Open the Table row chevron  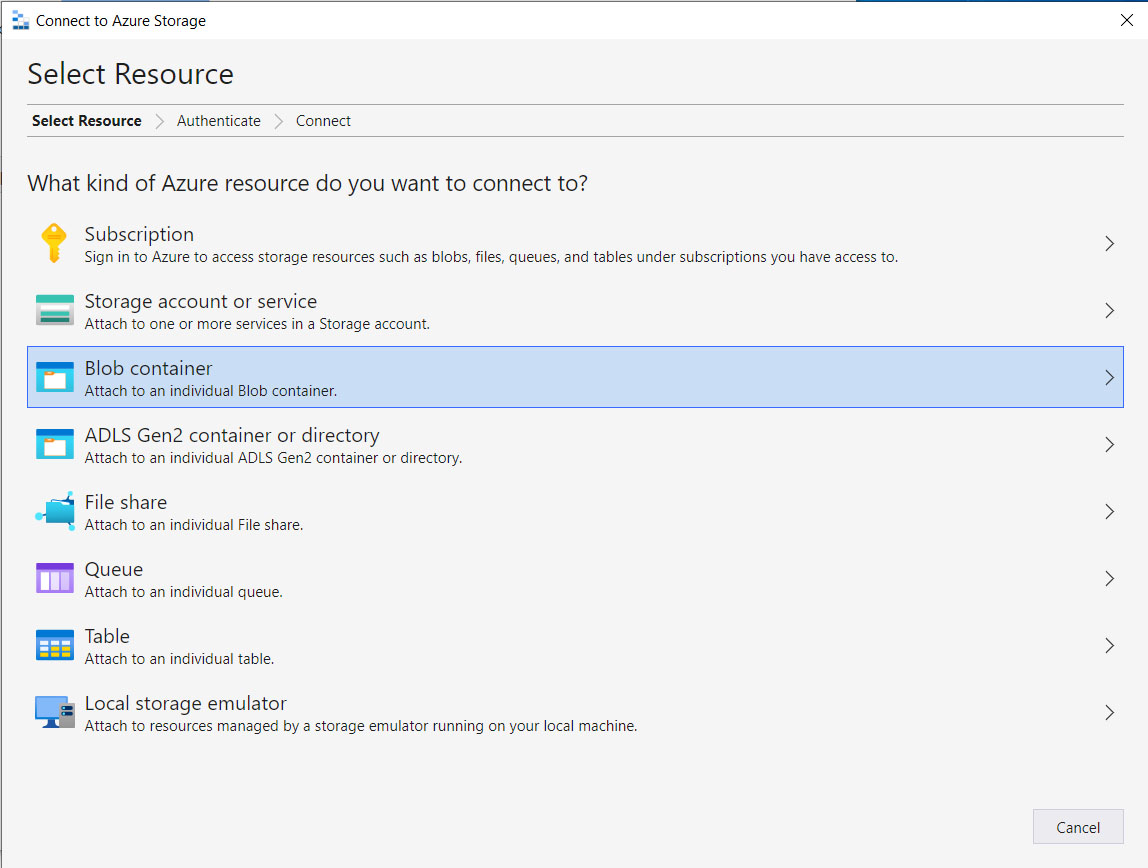click(x=1109, y=646)
